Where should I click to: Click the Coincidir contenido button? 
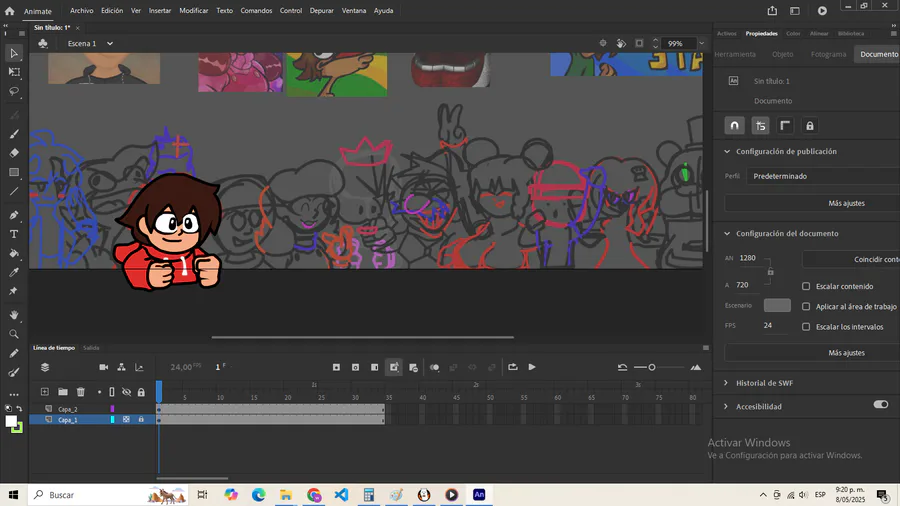coord(851,259)
